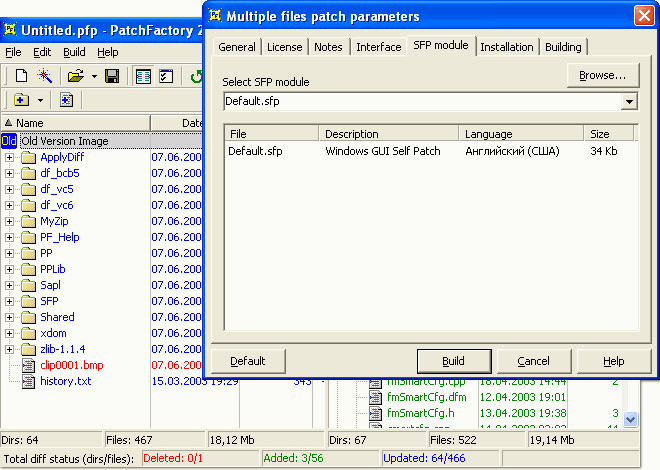The image size is (660, 470).
Task: Click the add folder icon with plus
Action: pyautogui.click(x=21, y=100)
